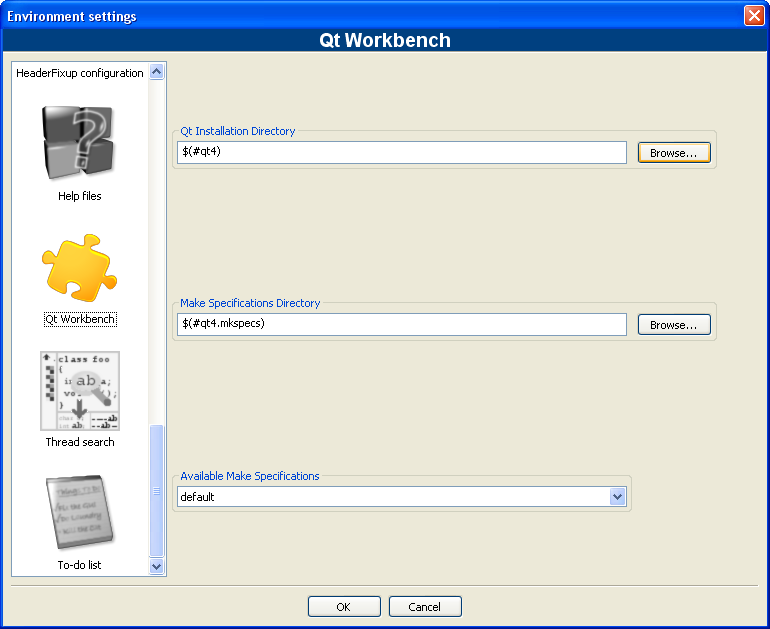Open the Thread search settings icon

pos(79,391)
